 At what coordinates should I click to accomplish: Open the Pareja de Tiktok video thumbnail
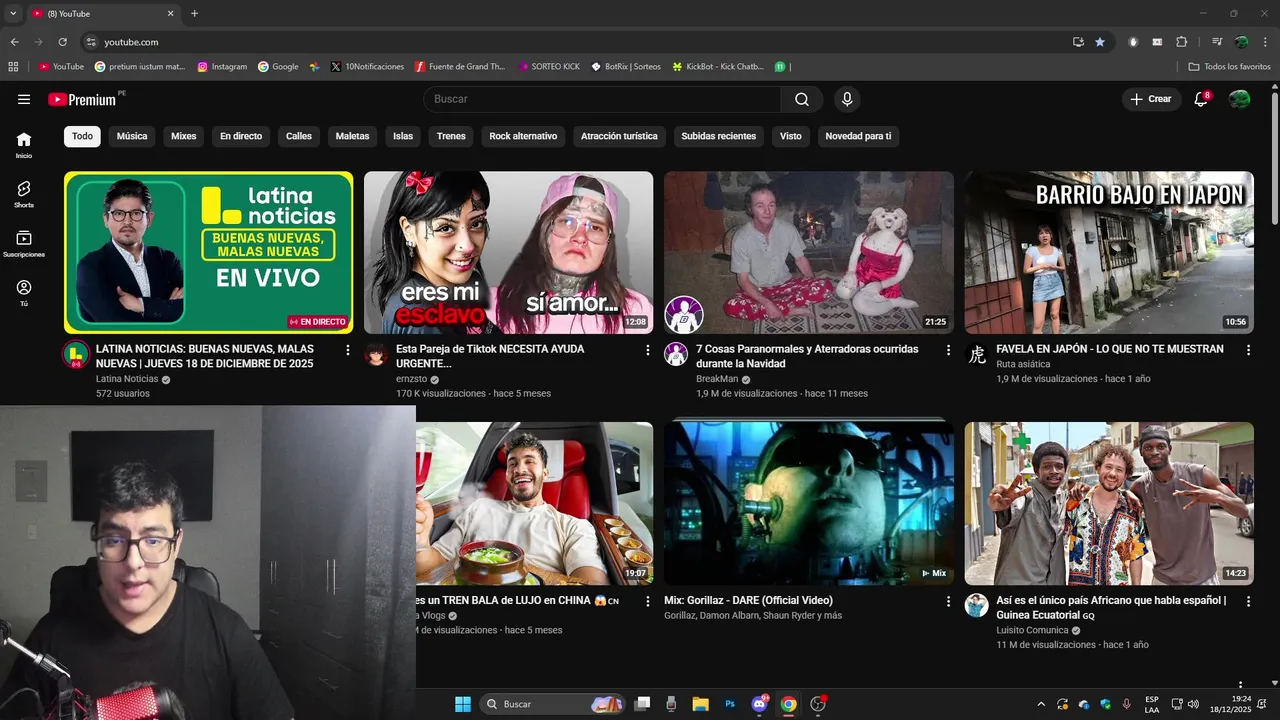[x=508, y=252]
